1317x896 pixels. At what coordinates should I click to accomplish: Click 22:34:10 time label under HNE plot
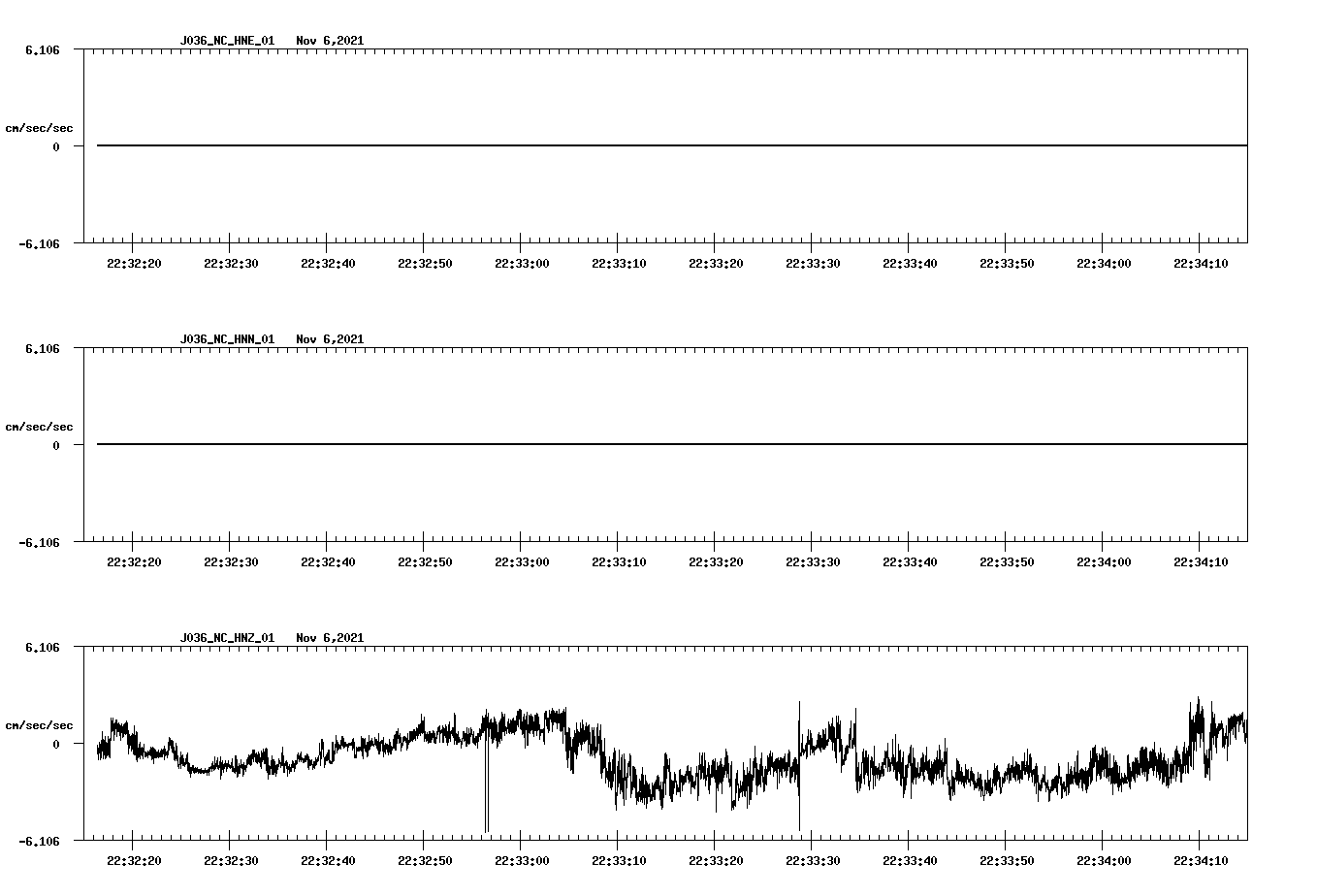1201,264
